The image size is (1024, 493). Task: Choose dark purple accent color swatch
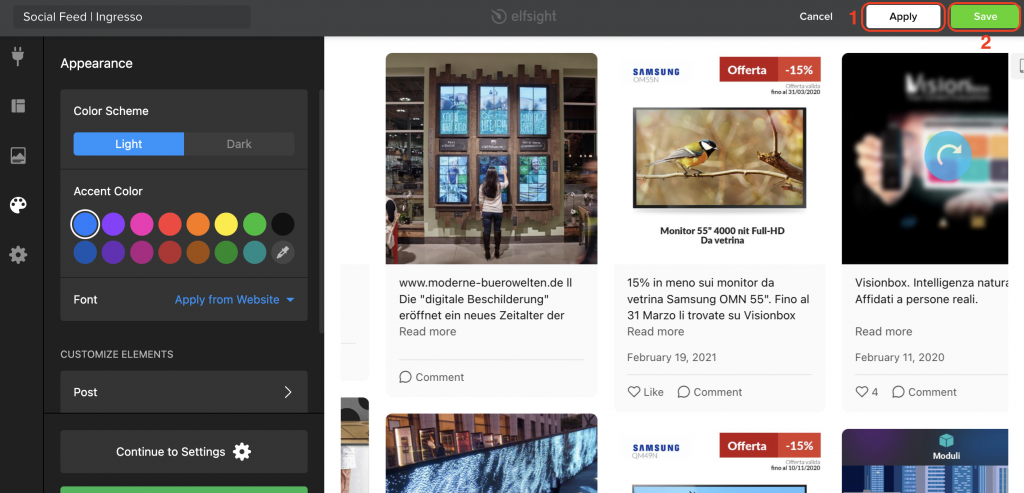point(113,253)
